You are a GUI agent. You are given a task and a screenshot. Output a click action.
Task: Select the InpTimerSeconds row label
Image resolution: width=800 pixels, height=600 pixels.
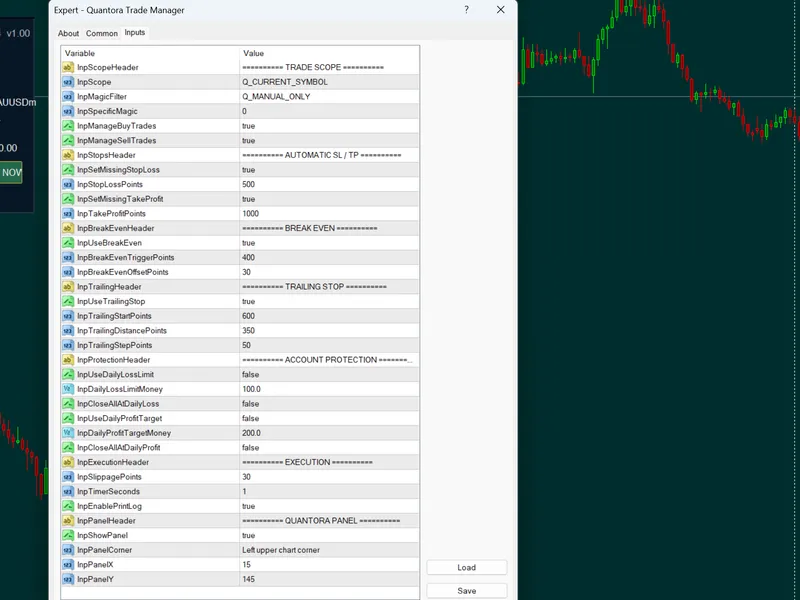pyautogui.click(x=108, y=491)
